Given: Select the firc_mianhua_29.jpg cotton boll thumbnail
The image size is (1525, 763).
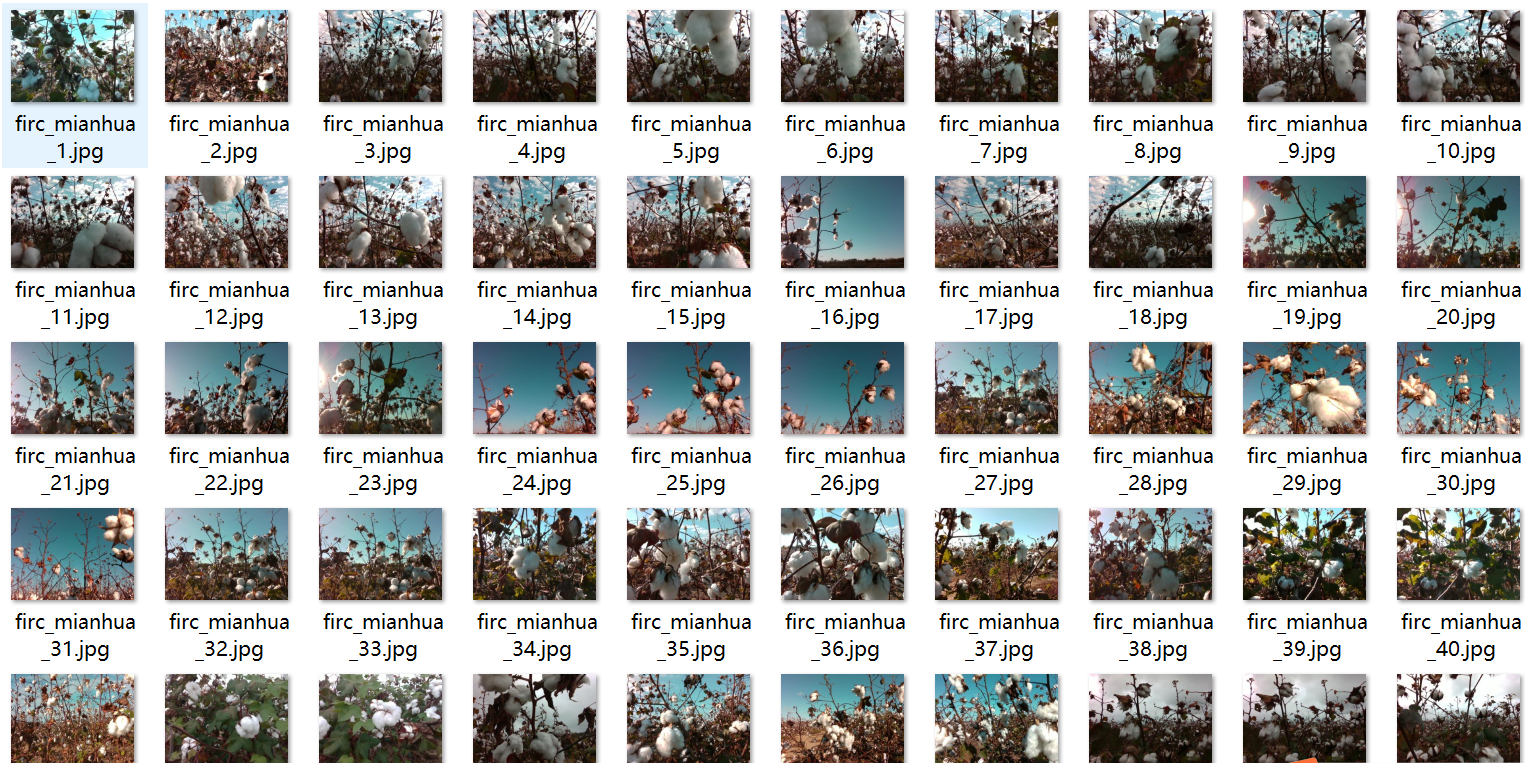Looking at the screenshot, I should tap(1305, 388).
